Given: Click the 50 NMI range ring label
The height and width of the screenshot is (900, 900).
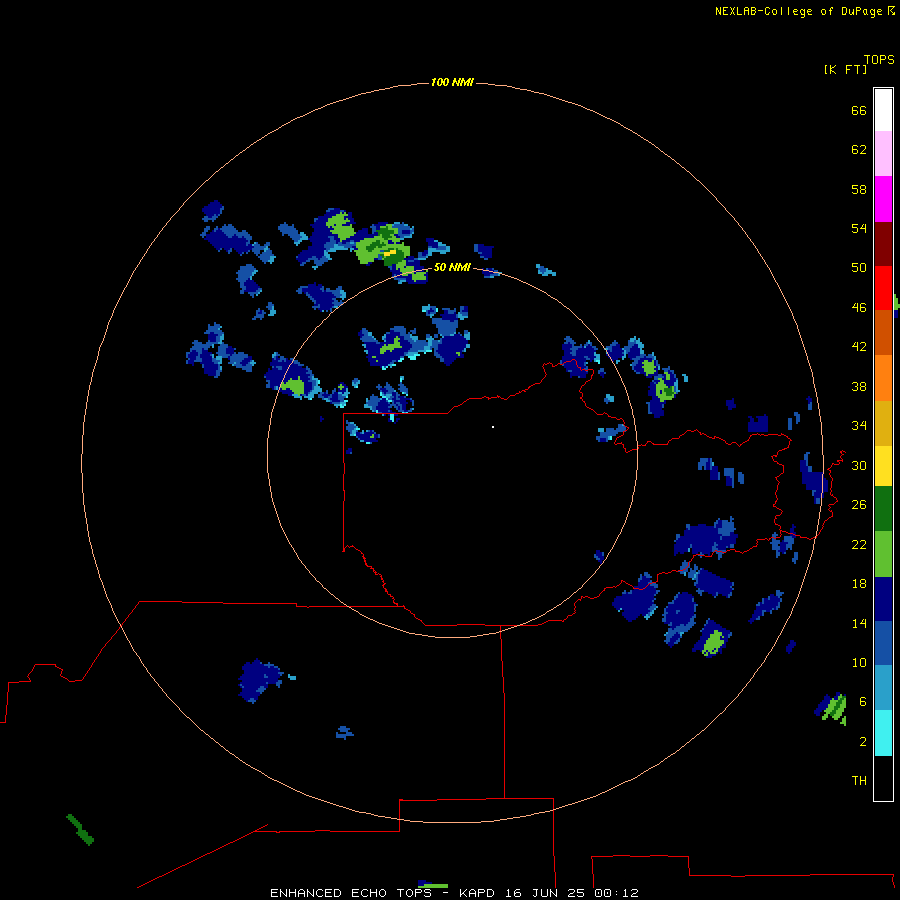Looking at the screenshot, I should 452,267.
